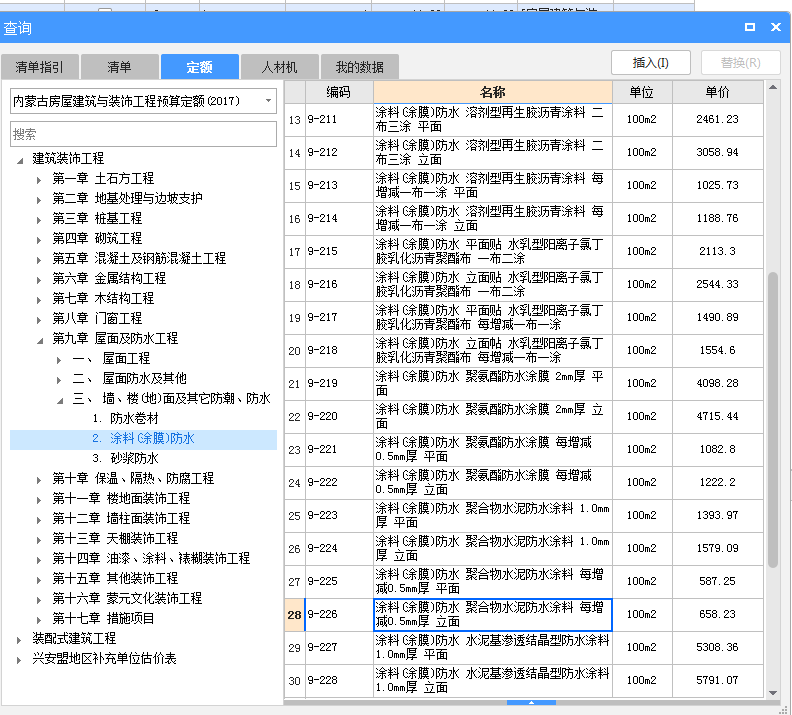The image size is (792, 715).
Task: Click the 单位 column header
Action: coord(642,92)
